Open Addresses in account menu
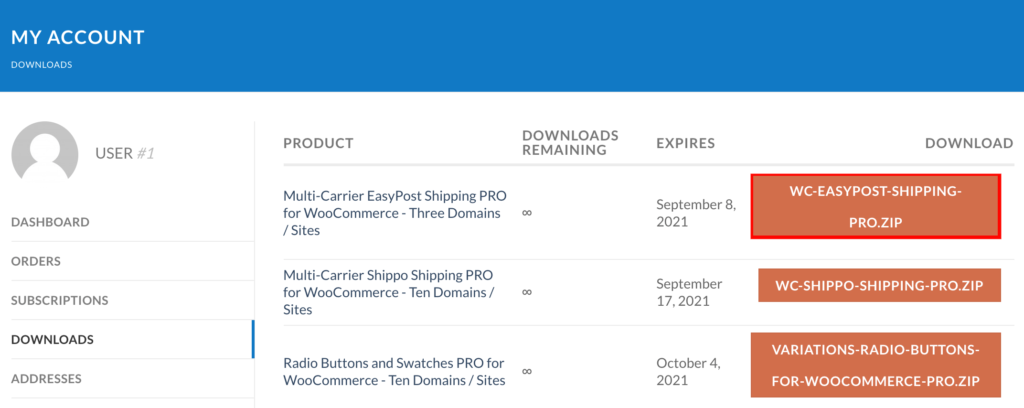Viewport: 1024px width, 408px height. coord(46,379)
